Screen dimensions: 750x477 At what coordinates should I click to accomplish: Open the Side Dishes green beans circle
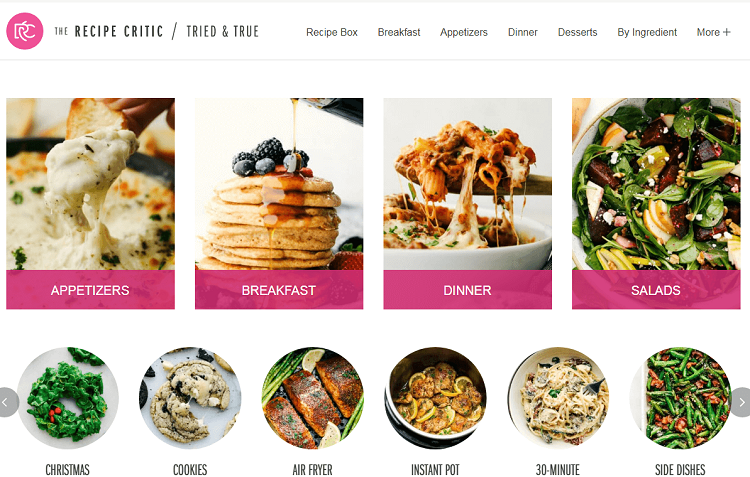[680, 398]
